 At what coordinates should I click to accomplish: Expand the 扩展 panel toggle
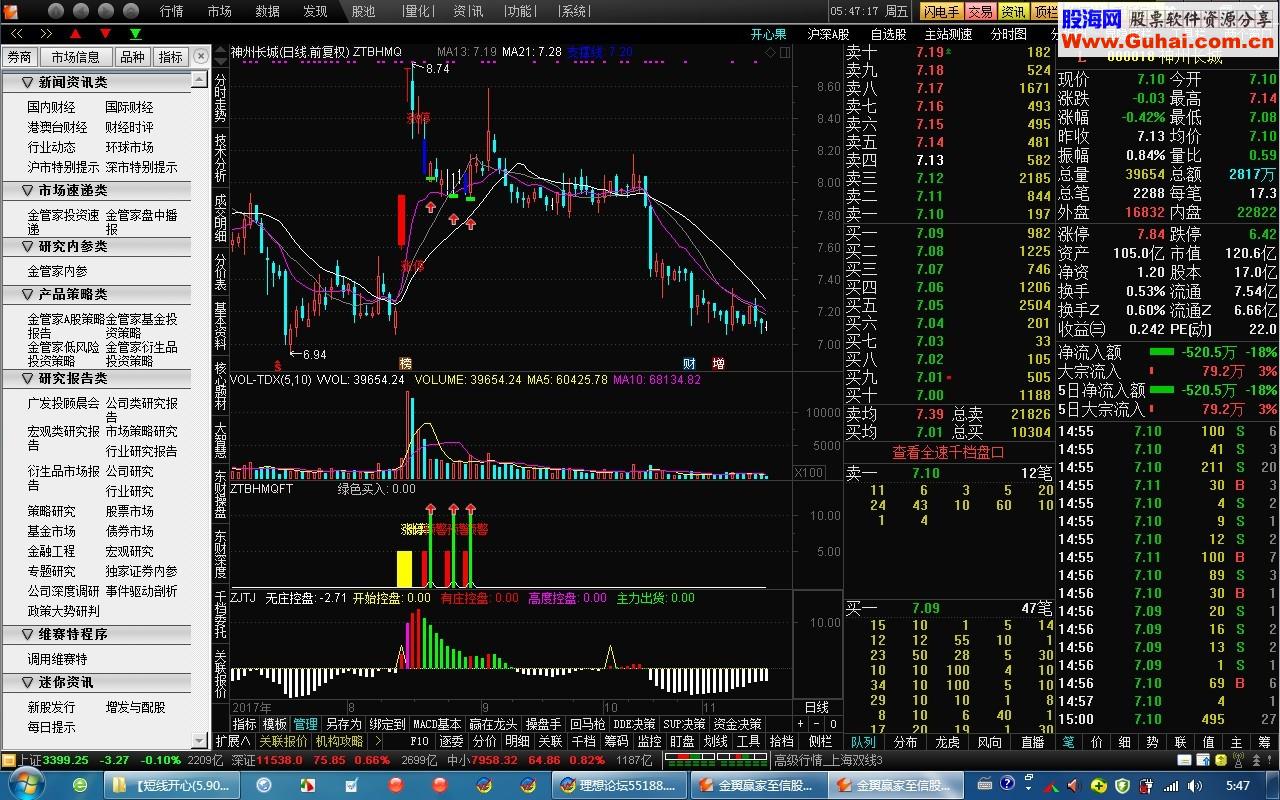233,741
